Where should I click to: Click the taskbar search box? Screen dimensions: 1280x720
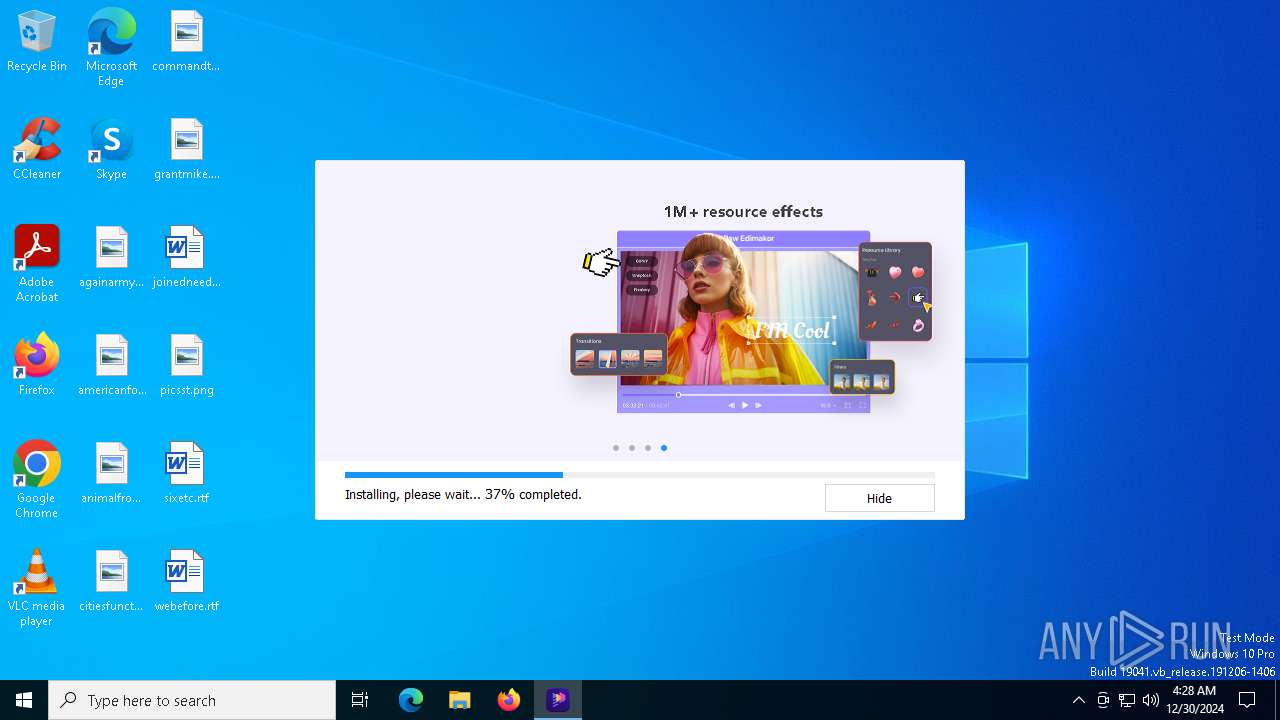click(192, 700)
